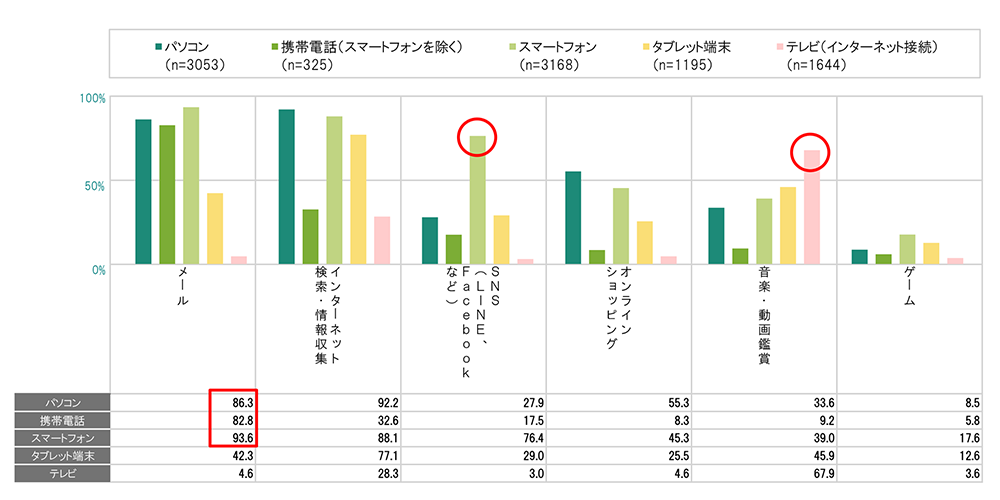Click the yellow タブレット端末 legend swatch
The image size is (1000, 500).
point(645,46)
